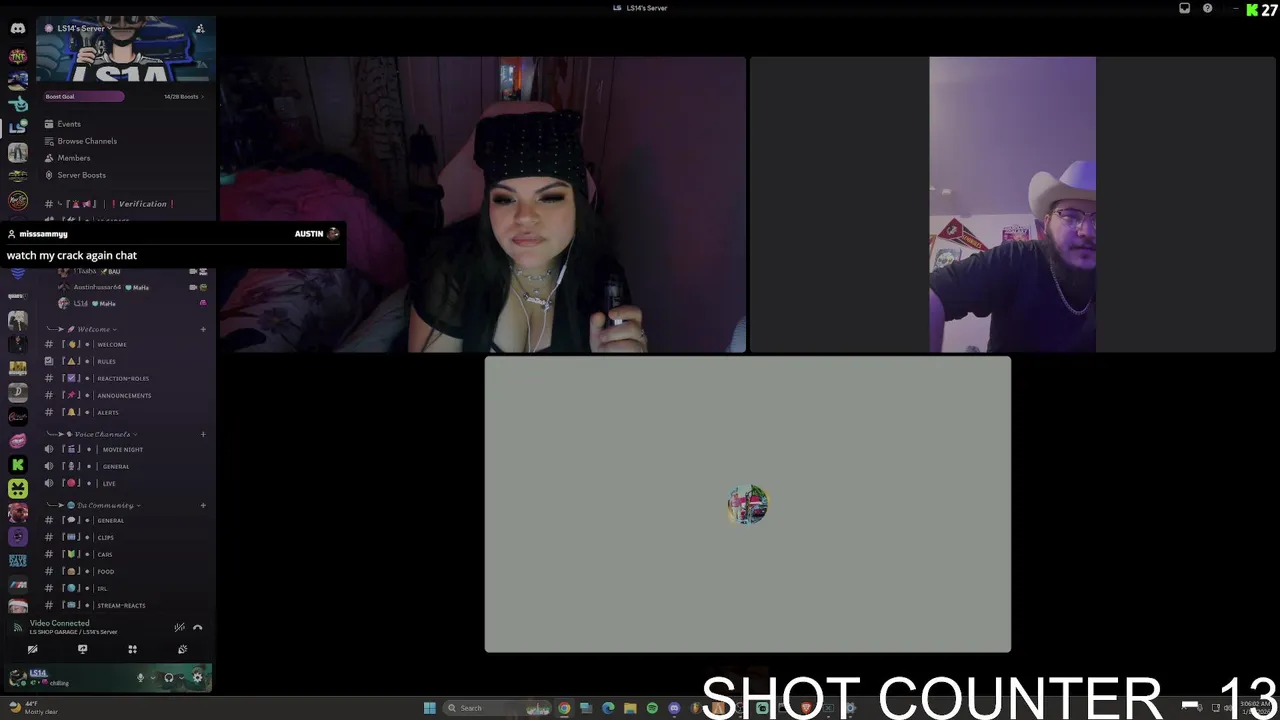Open user settings gear
The height and width of the screenshot is (720, 1280).
tap(197, 678)
